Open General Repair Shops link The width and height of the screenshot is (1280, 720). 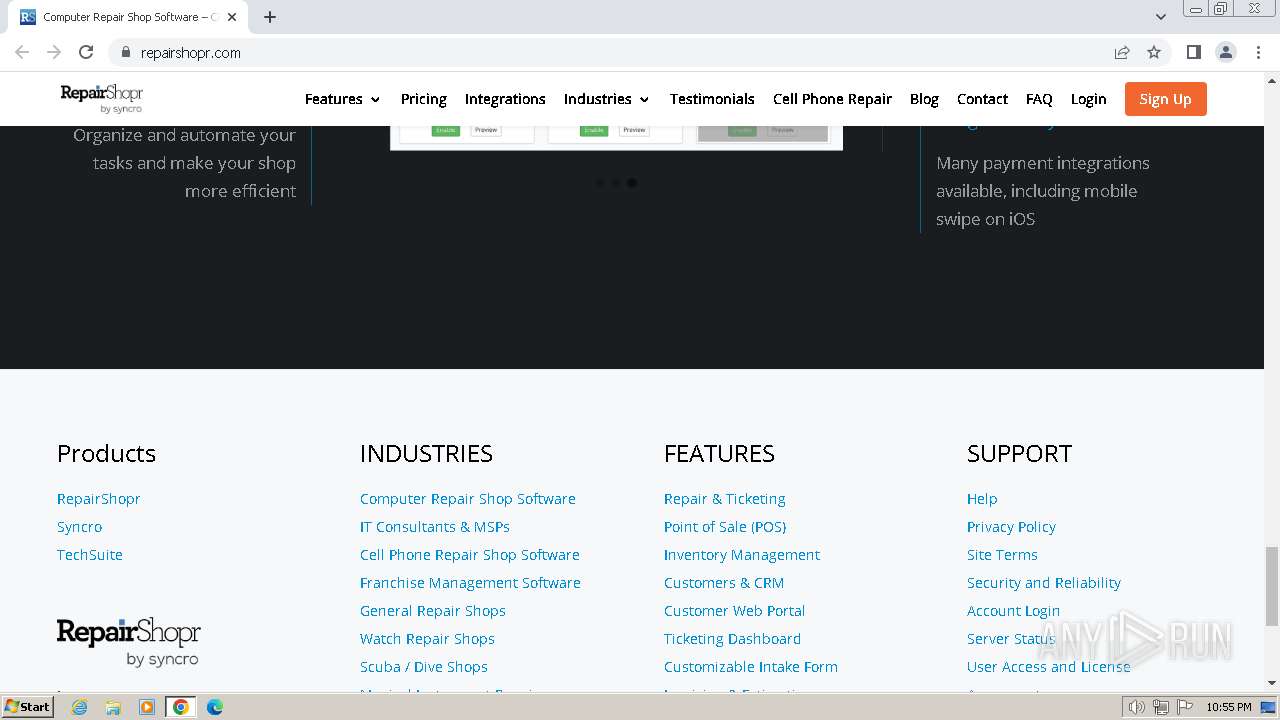tap(432, 610)
